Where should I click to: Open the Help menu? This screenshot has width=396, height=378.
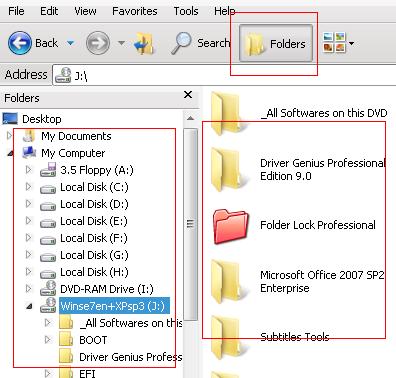point(224,11)
